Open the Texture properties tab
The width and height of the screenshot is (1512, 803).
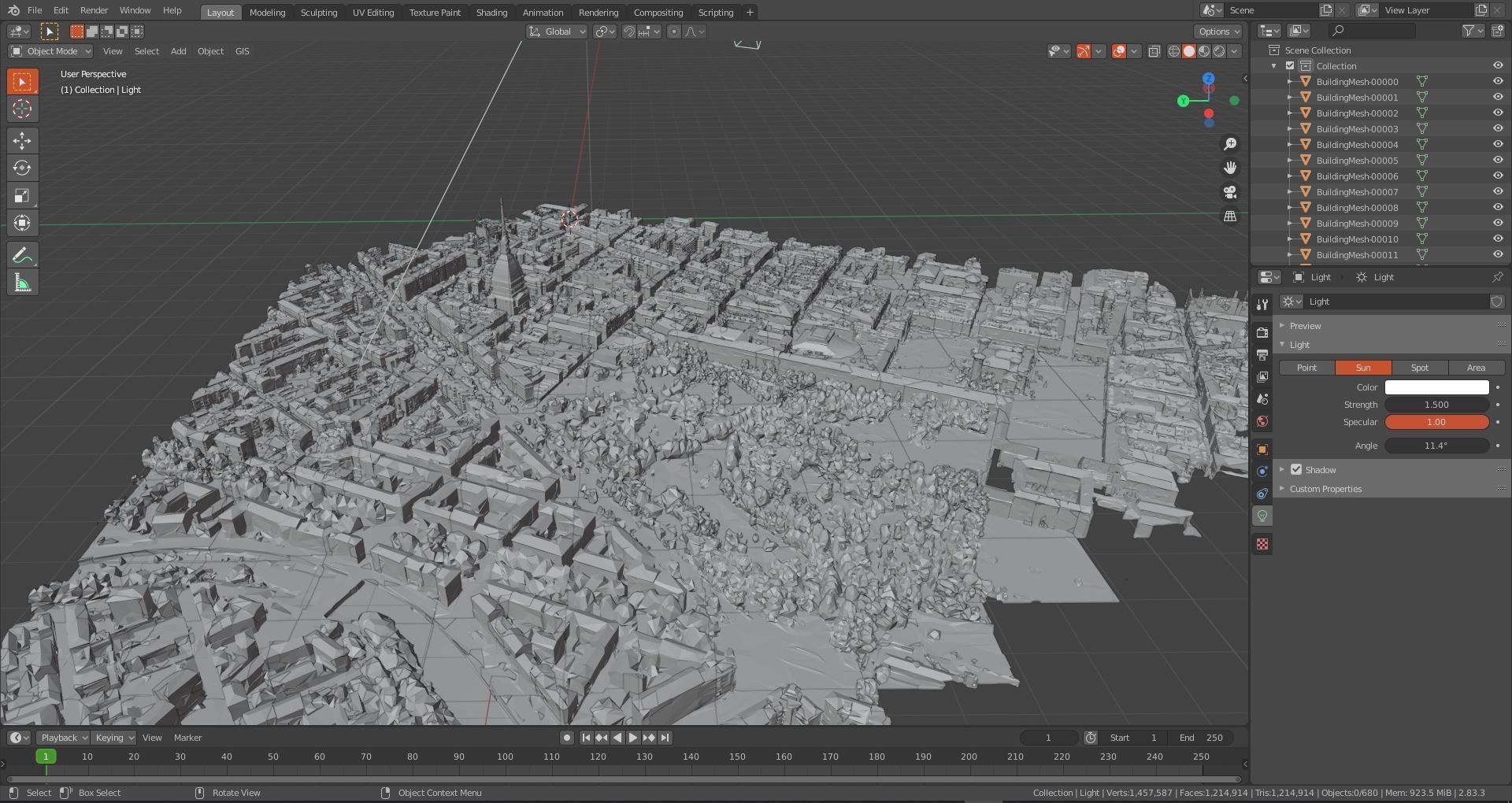coord(1262,544)
